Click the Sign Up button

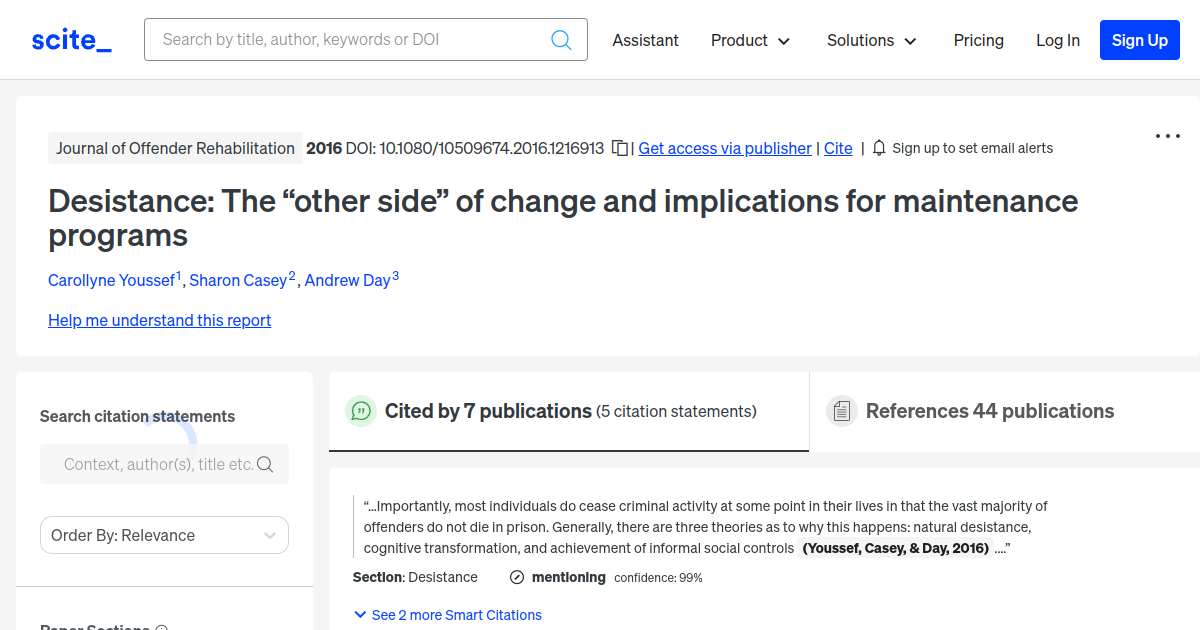pyautogui.click(x=1139, y=40)
